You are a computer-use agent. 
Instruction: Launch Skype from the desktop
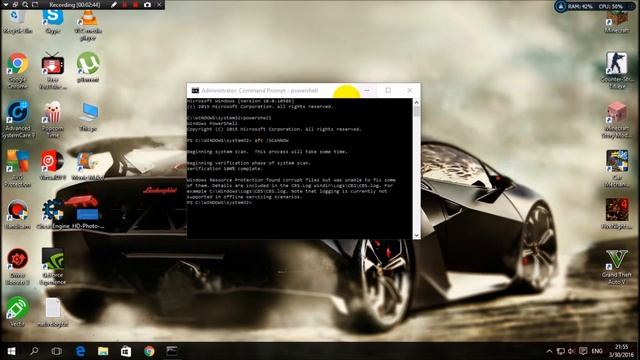click(x=53, y=21)
